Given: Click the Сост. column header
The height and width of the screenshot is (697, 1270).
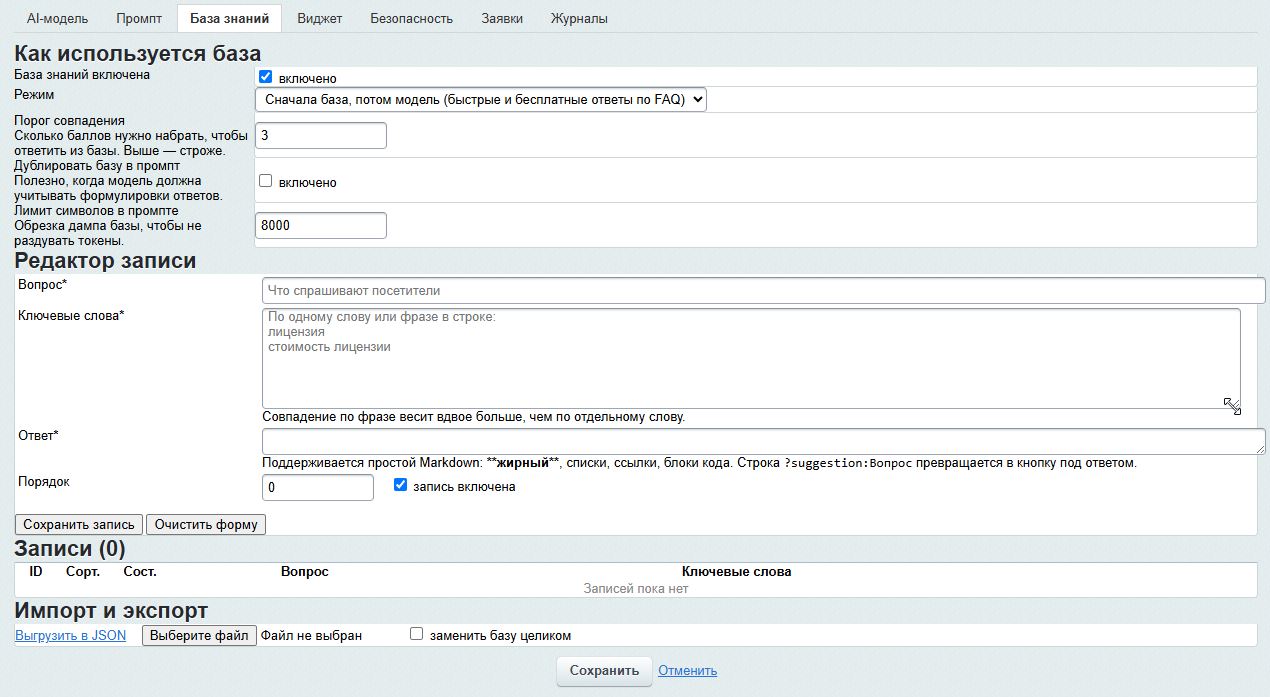Looking at the screenshot, I should [x=140, y=572].
